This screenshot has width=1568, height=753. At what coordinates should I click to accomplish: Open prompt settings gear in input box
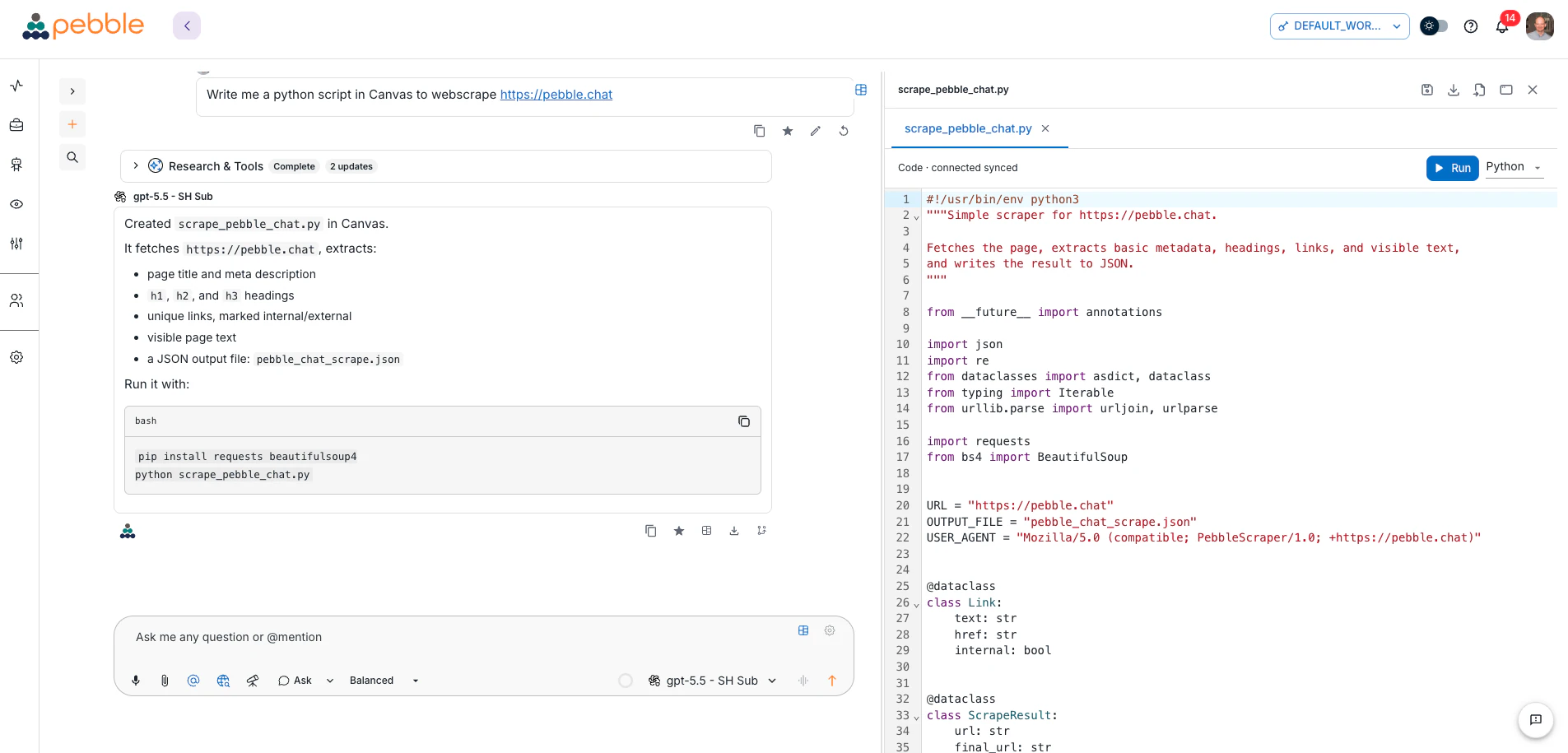tap(830, 630)
